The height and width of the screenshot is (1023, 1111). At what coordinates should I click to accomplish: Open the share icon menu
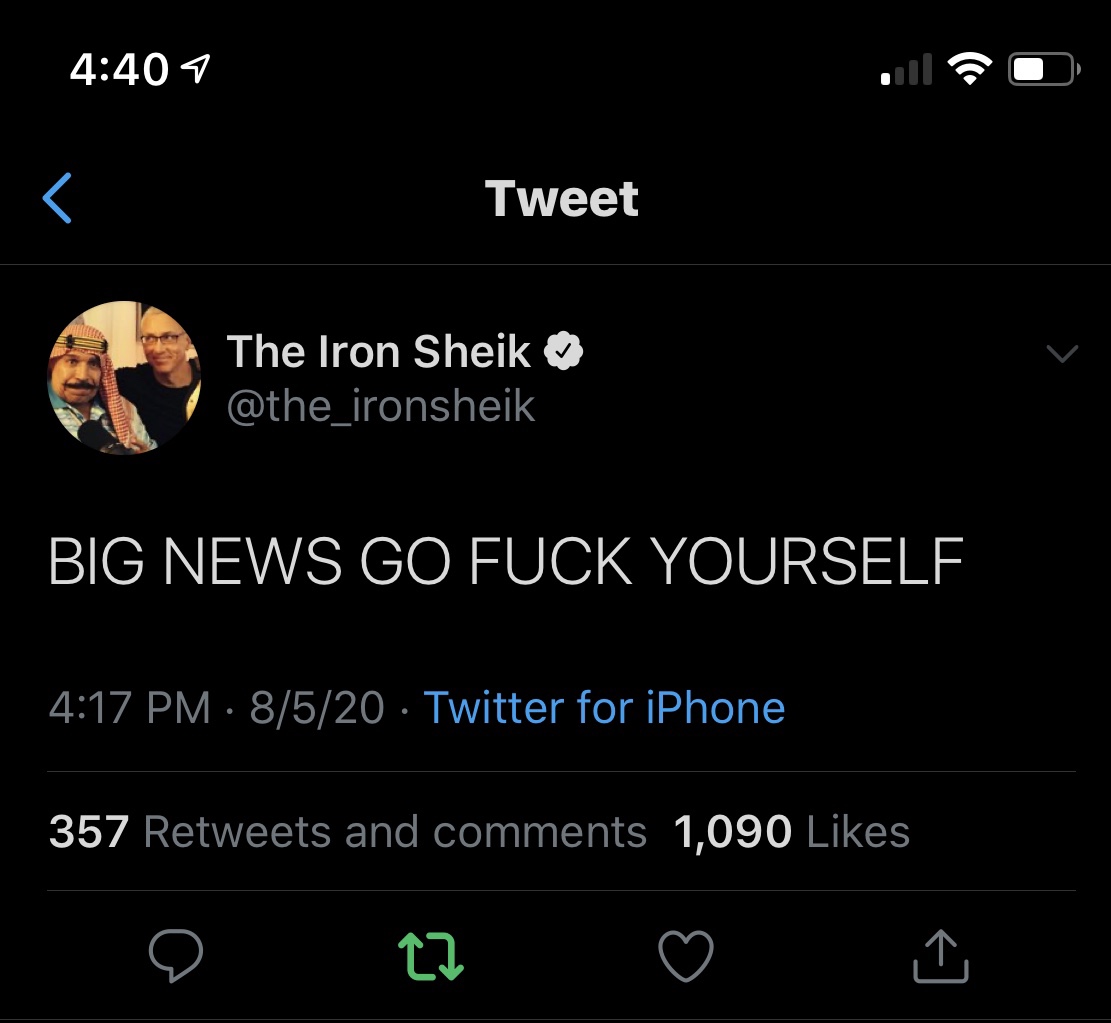point(941,955)
